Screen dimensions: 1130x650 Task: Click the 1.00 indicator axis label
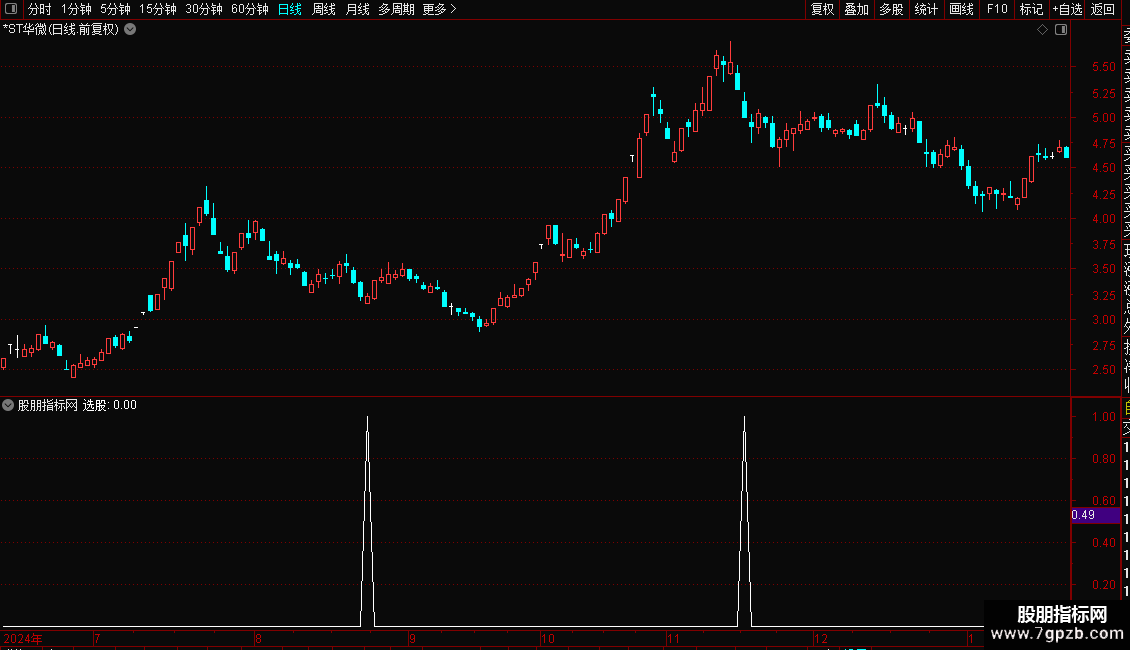coord(1103,417)
